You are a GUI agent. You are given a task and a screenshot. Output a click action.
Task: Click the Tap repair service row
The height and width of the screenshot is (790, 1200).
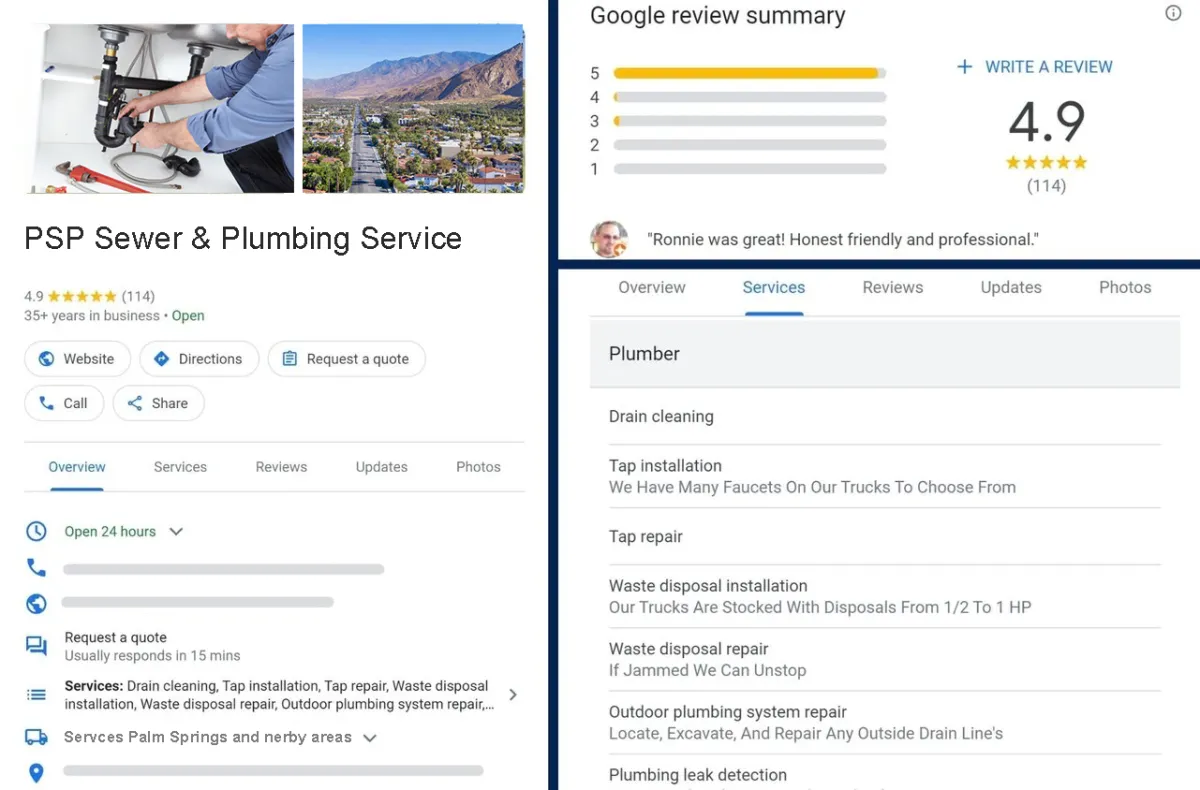(885, 537)
